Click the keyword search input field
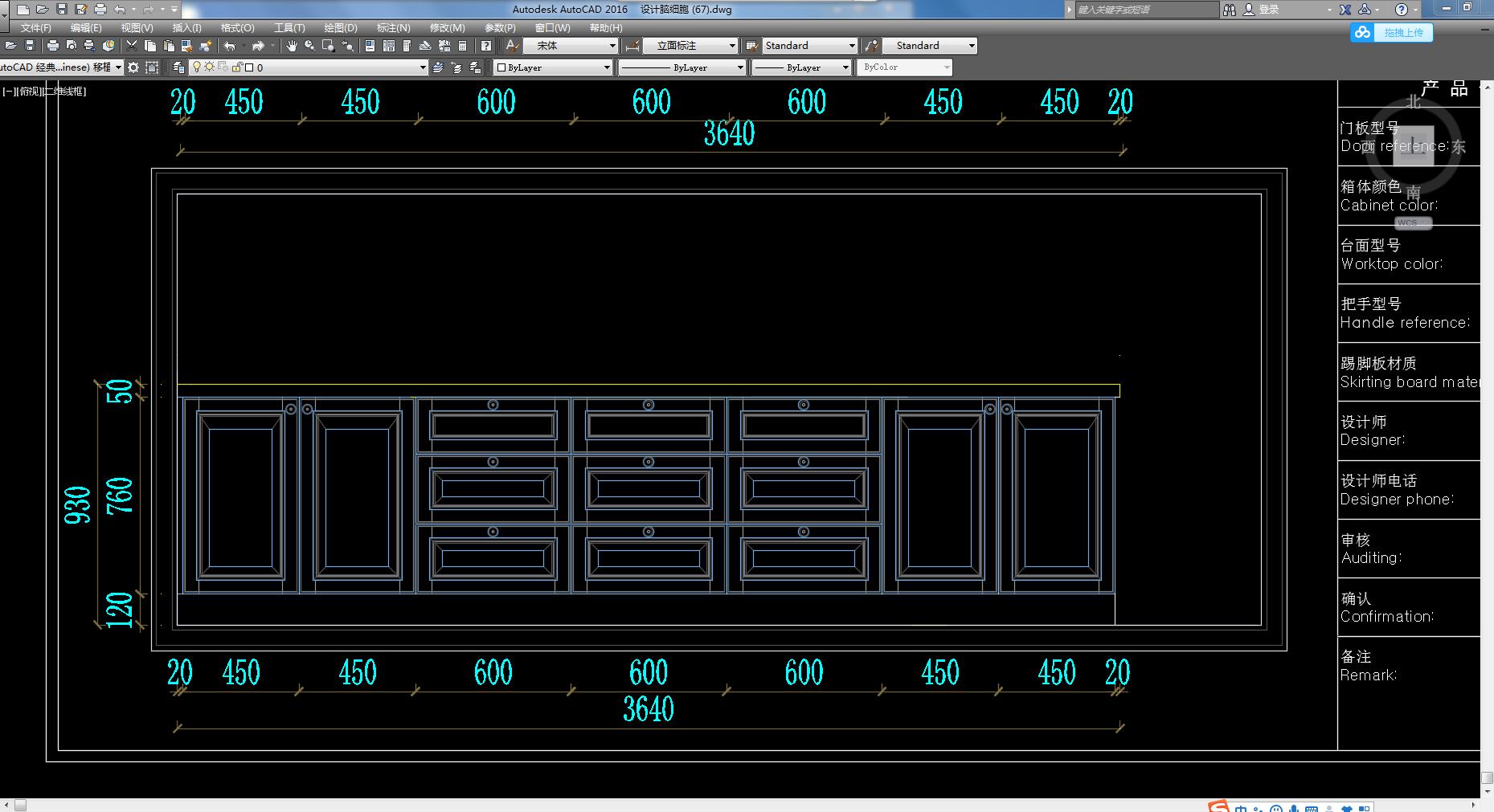This screenshot has height=812, width=1494. pos(1147,10)
